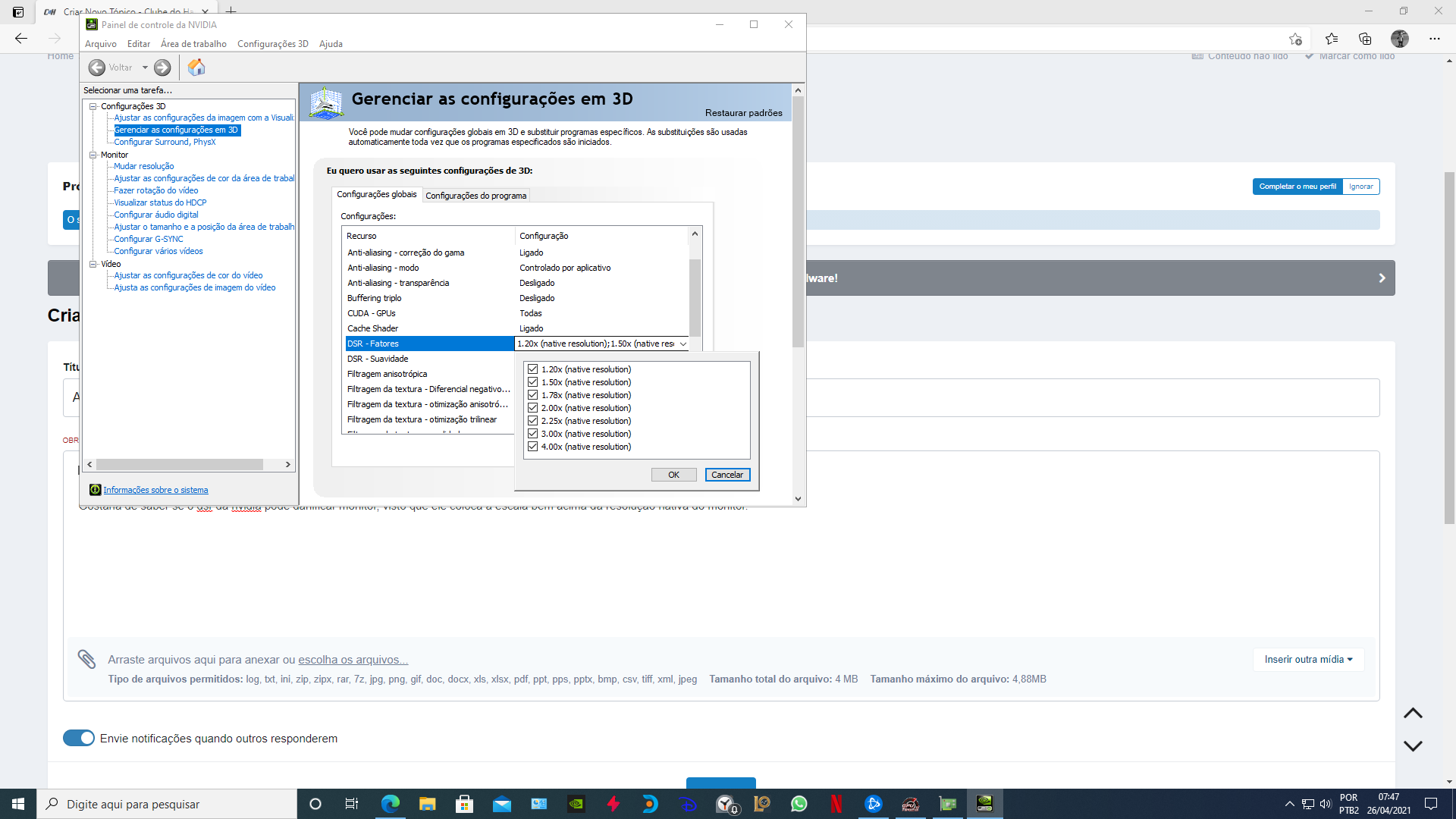This screenshot has width=1456, height=819.
Task: Show hidden system tray icons chevron
Action: pyautogui.click(x=1289, y=804)
